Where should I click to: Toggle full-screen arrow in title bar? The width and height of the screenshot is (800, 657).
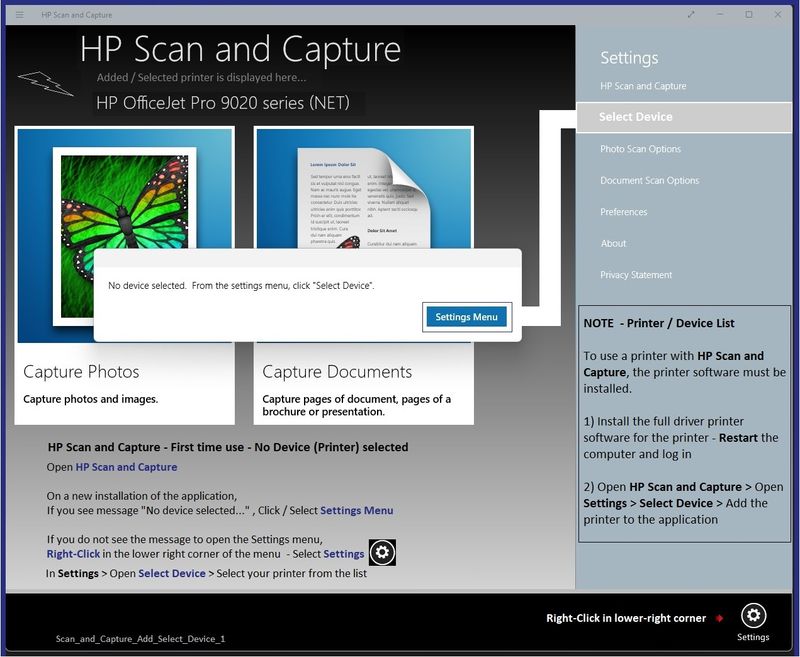(x=691, y=15)
